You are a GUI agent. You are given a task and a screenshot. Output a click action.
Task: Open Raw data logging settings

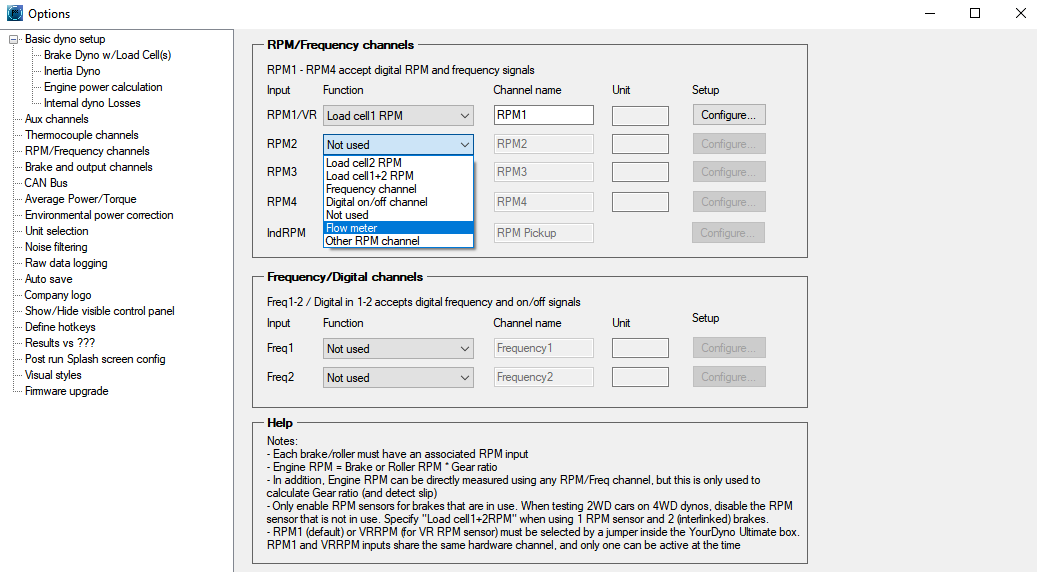coord(66,263)
